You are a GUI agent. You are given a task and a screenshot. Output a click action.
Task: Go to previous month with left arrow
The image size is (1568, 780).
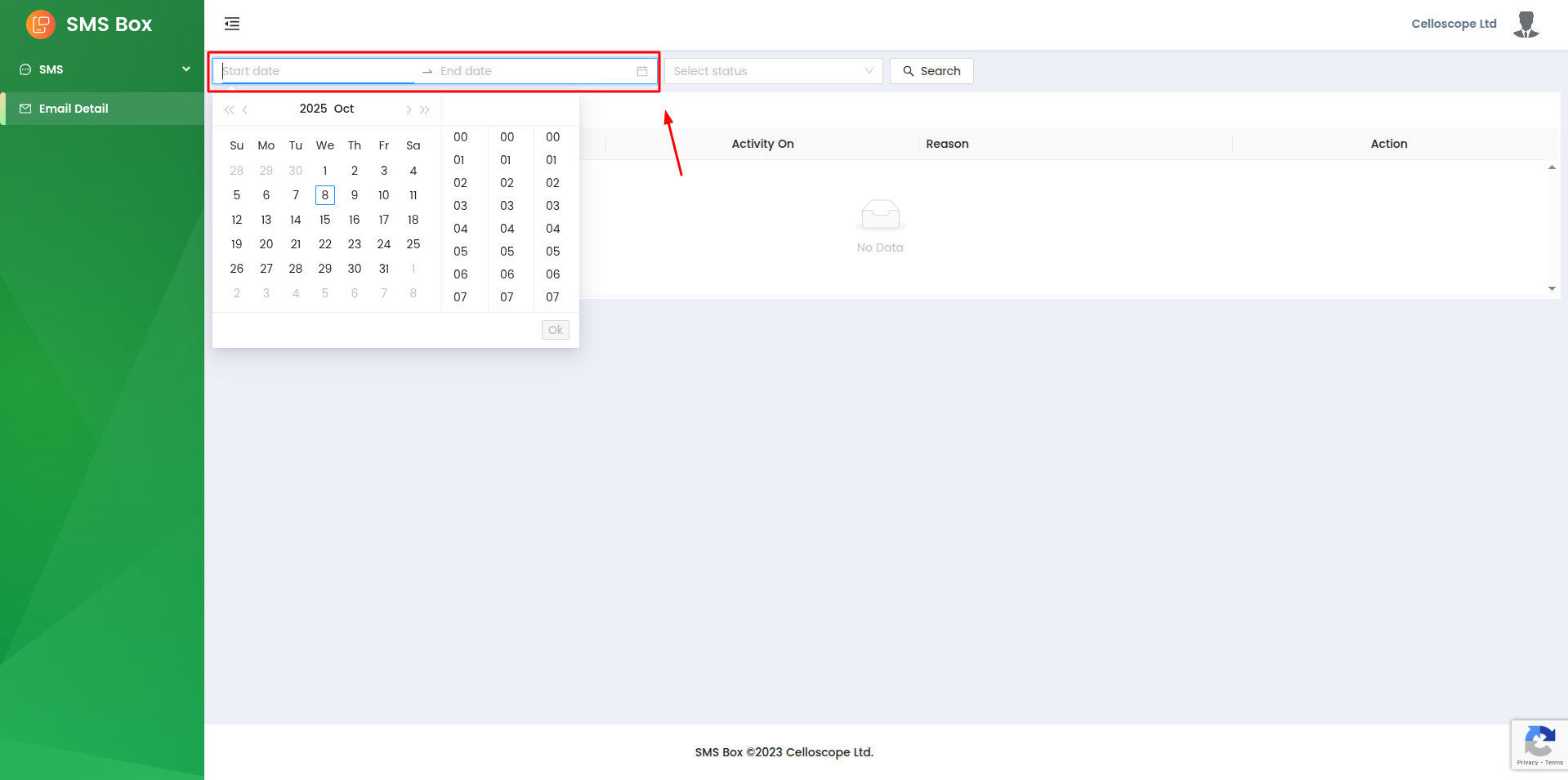click(x=245, y=109)
